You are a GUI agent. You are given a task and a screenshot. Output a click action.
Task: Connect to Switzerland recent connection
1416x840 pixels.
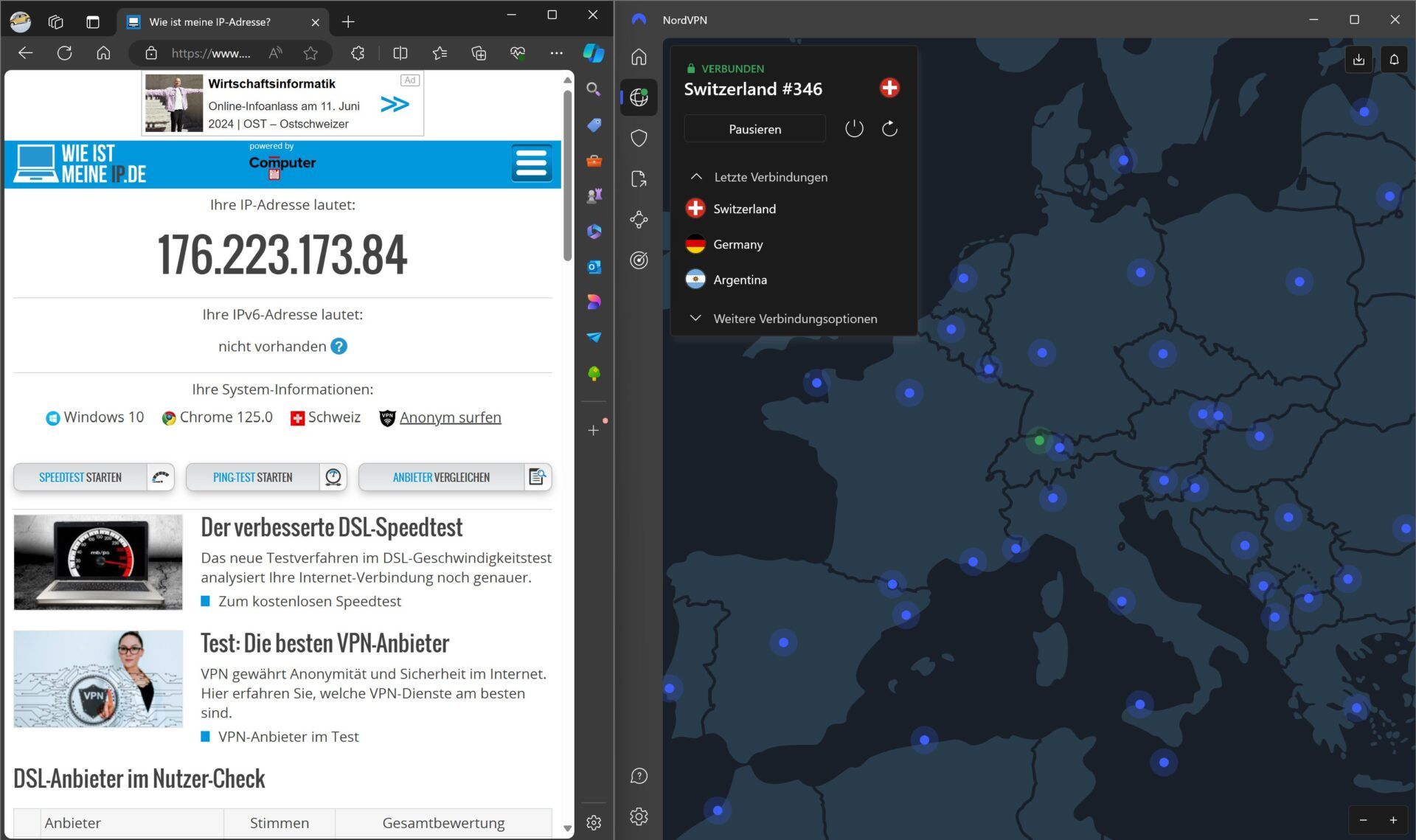(793, 209)
